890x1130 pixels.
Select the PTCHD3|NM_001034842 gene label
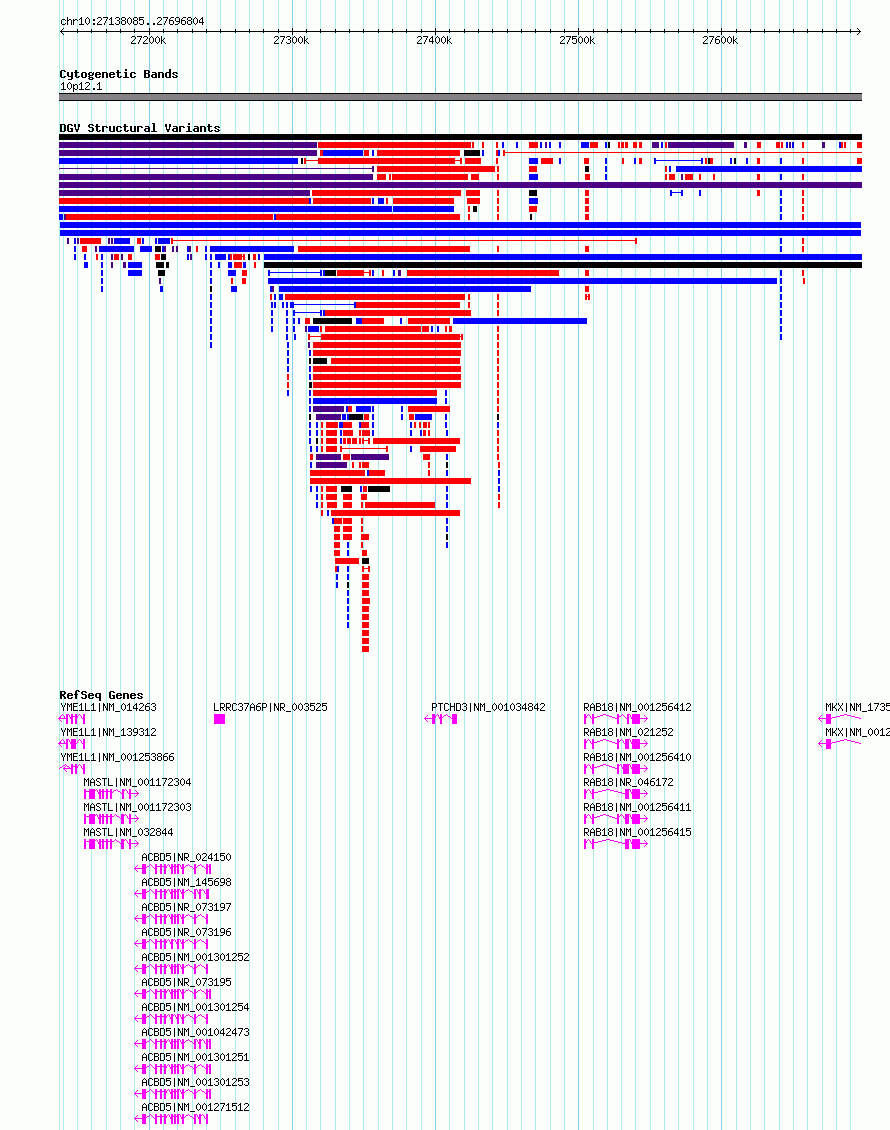click(x=488, y=707)
